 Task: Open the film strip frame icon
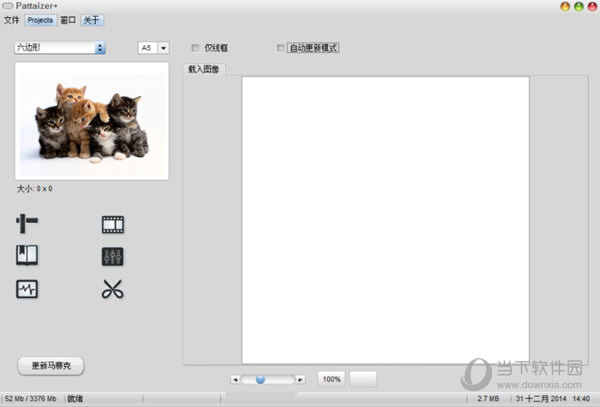(113, 225)
